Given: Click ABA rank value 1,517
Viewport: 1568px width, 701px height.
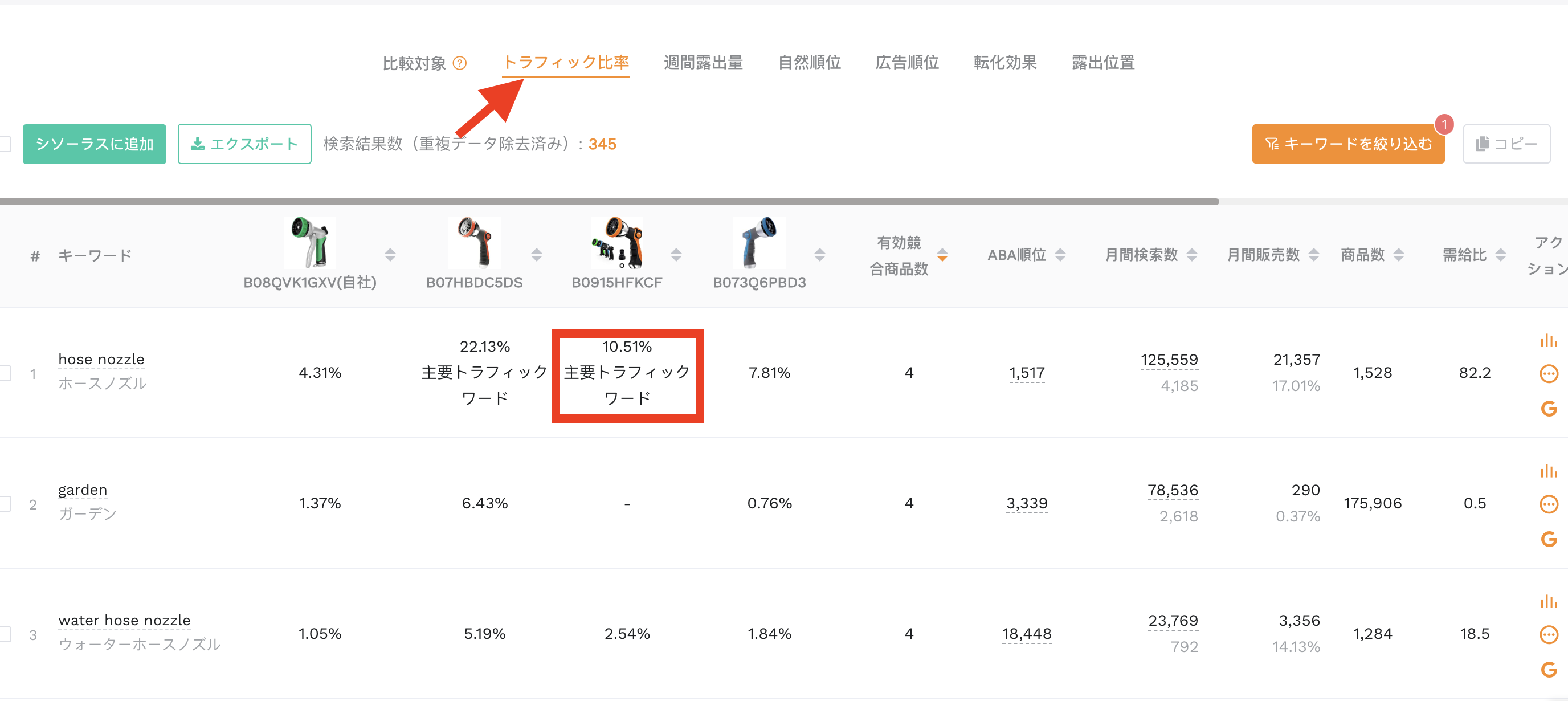Looking at the screenshot, I should click(x=1027, y=373).
